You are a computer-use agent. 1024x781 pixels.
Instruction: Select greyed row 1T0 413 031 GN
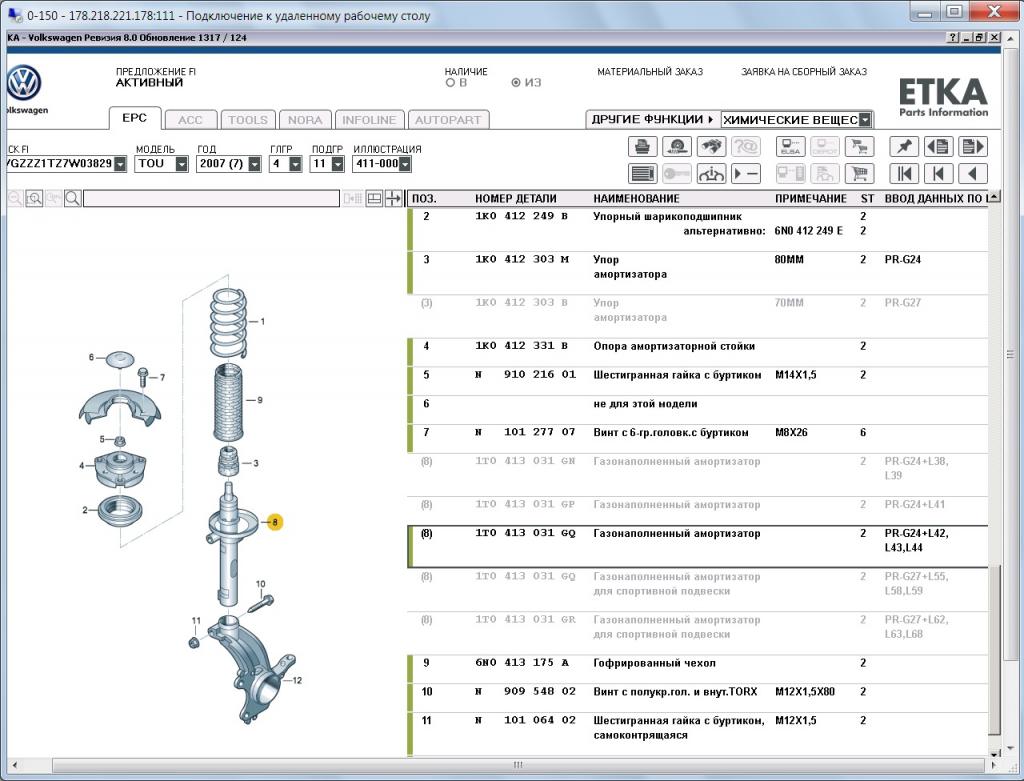[x=697, y=475]
